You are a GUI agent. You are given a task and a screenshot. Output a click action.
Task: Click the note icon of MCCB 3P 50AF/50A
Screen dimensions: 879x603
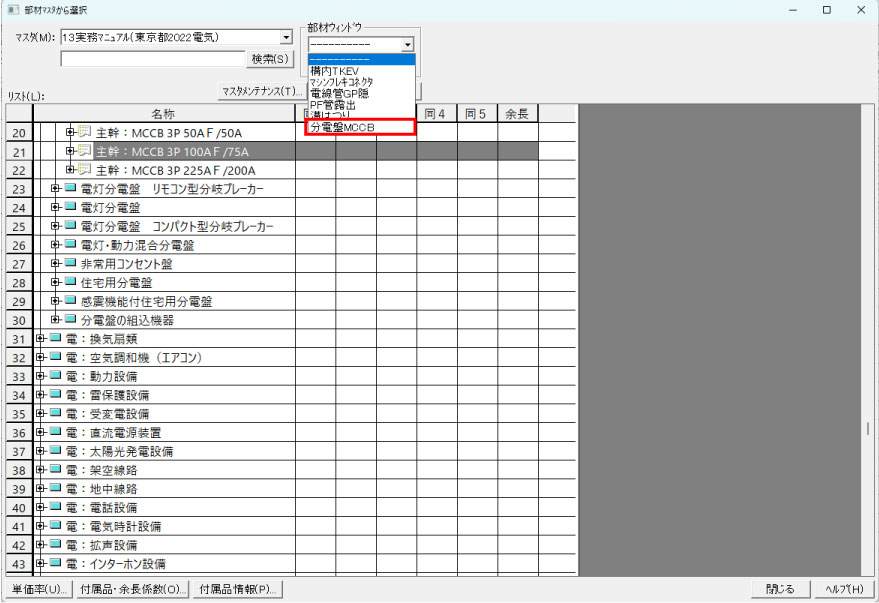coord(84,132)
